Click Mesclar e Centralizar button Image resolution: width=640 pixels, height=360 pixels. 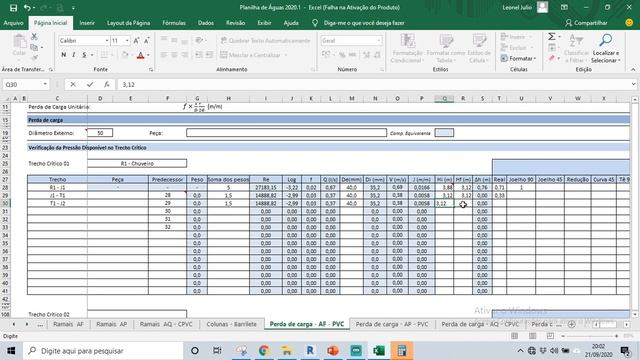(x=250, y=55)
